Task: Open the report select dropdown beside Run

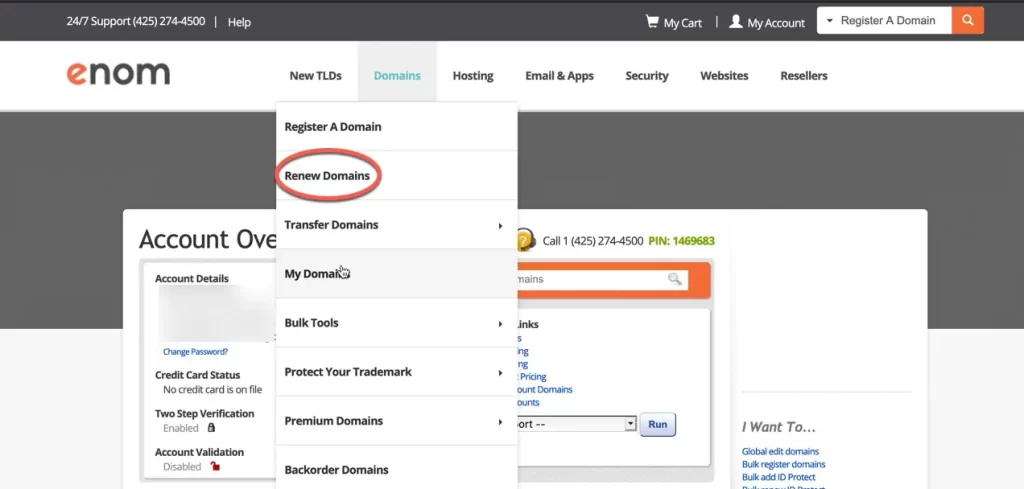Action: point(630,424)
